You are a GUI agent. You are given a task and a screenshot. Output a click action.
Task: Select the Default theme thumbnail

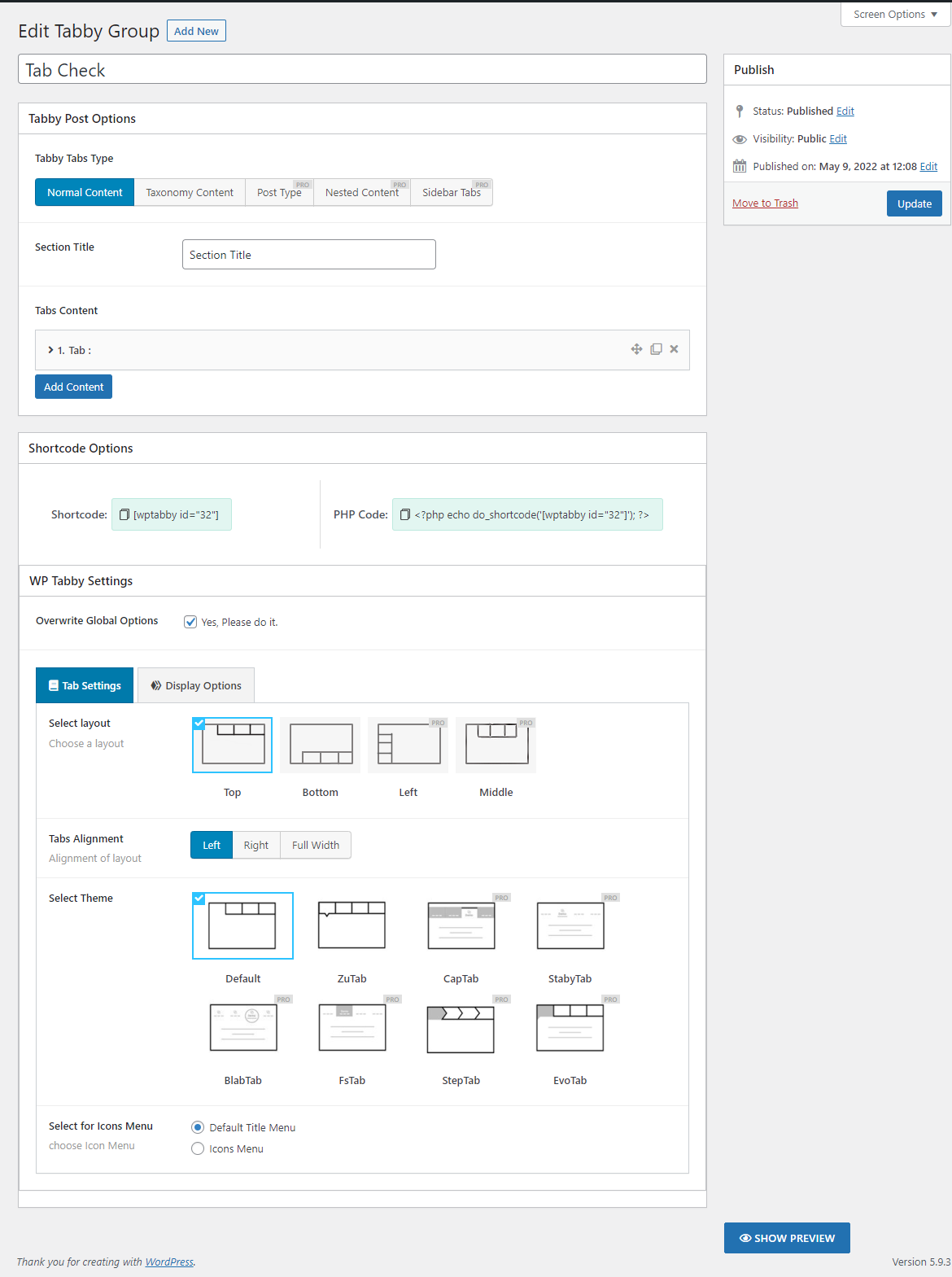pos(242,925)
